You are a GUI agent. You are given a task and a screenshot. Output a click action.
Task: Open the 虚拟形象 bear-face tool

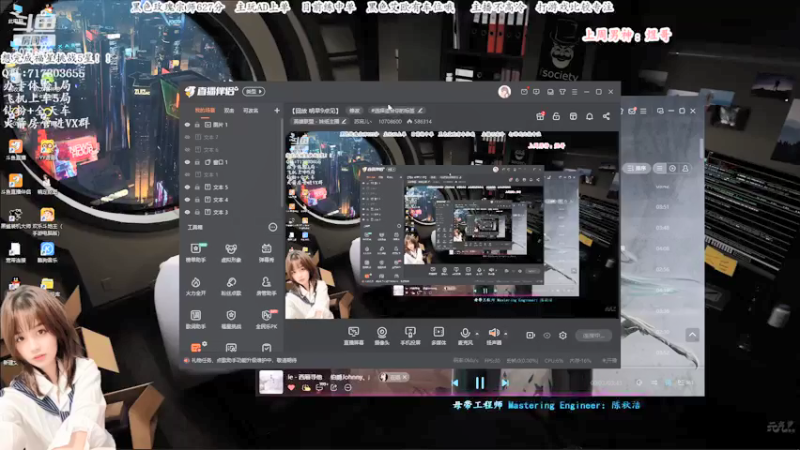(231, 253)
